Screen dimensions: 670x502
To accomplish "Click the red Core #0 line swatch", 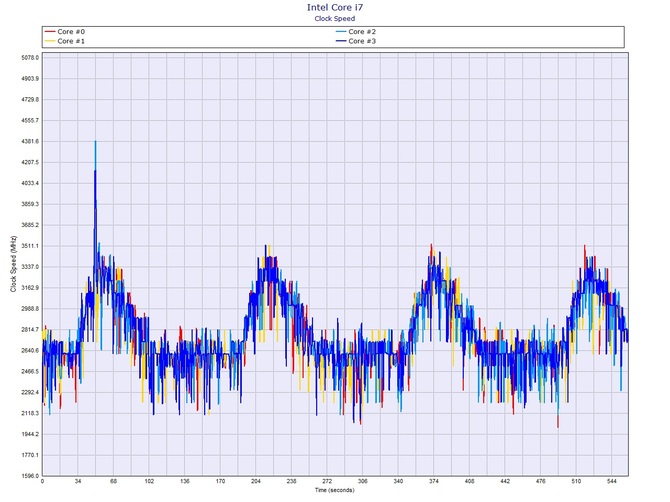I will tap(50, 32).
